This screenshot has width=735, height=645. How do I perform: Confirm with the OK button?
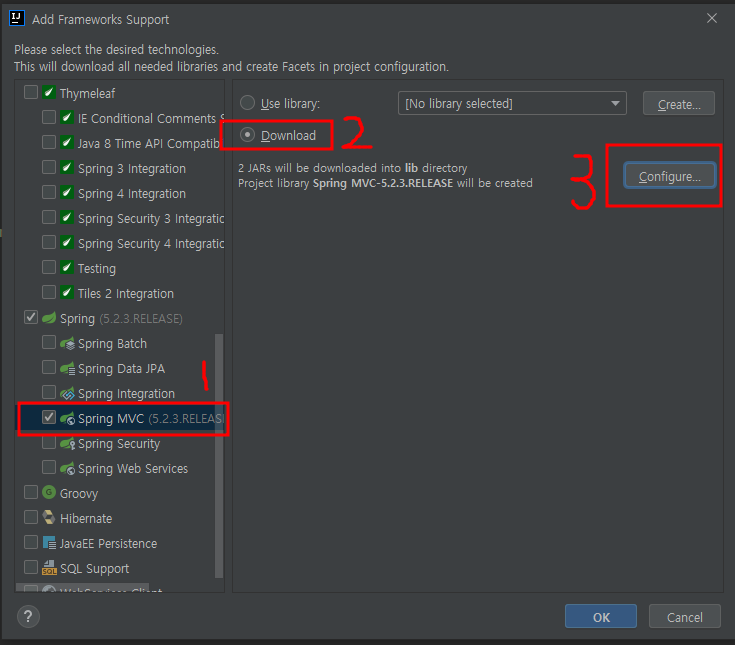(601, 616)
